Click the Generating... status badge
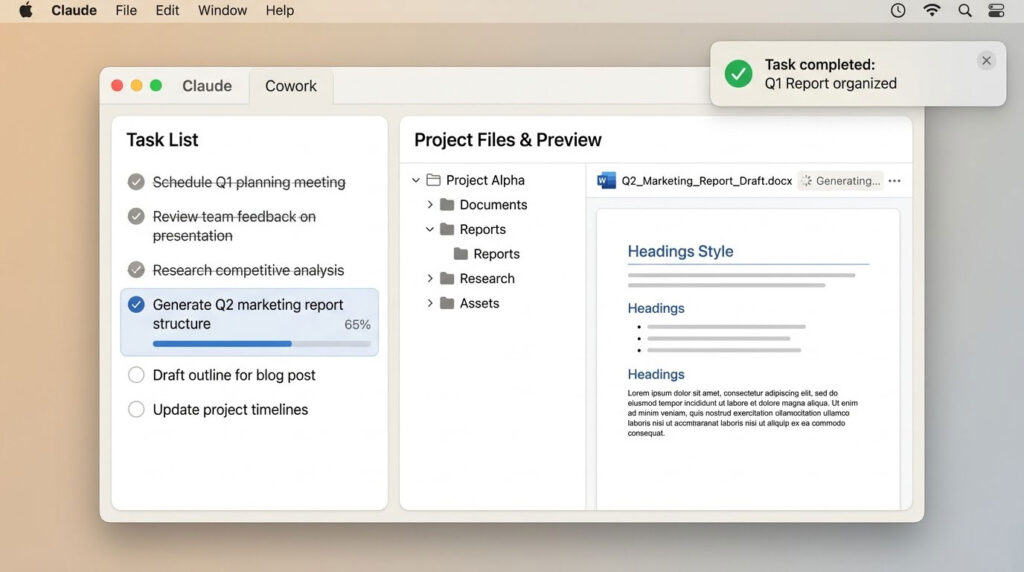 [840, 181]
